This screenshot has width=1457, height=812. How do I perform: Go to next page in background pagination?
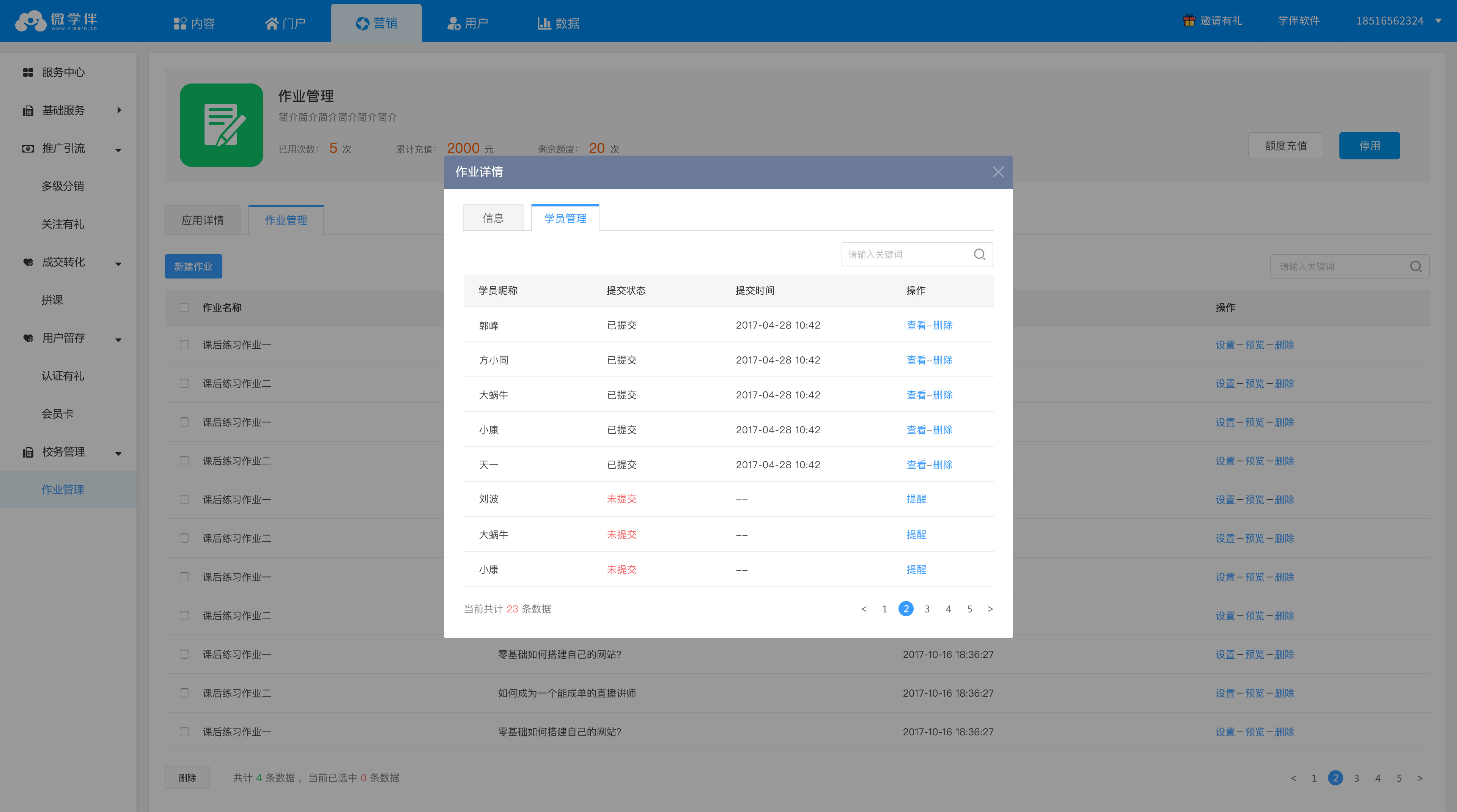(x=1420, y=778)
